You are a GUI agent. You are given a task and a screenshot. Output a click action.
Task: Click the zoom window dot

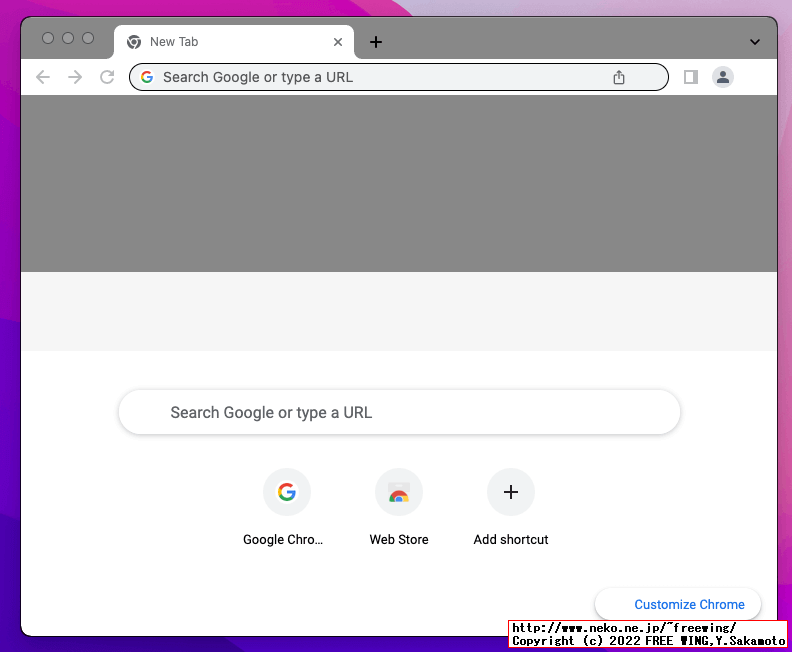coord(88,38)
